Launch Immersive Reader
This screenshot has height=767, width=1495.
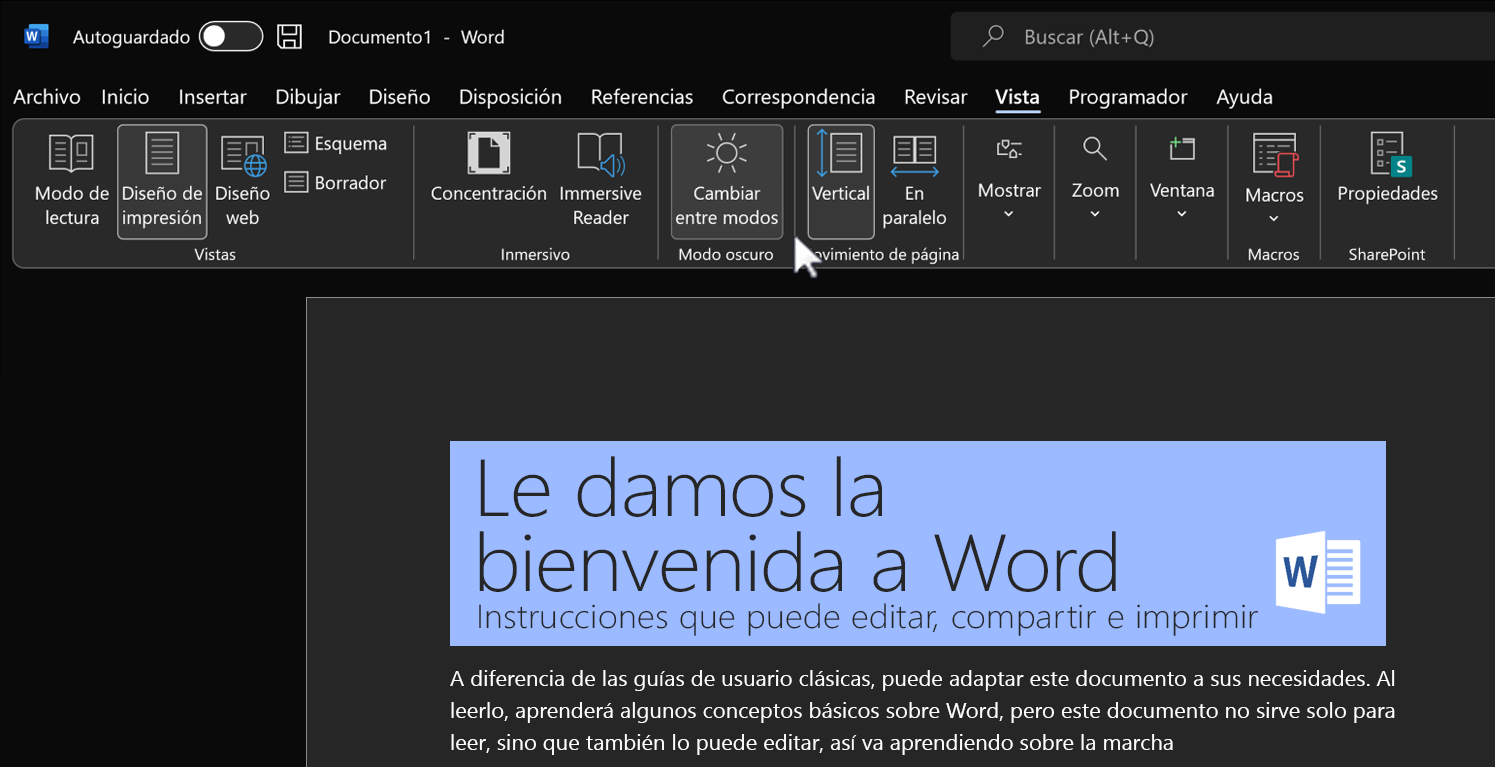(600, 181)
